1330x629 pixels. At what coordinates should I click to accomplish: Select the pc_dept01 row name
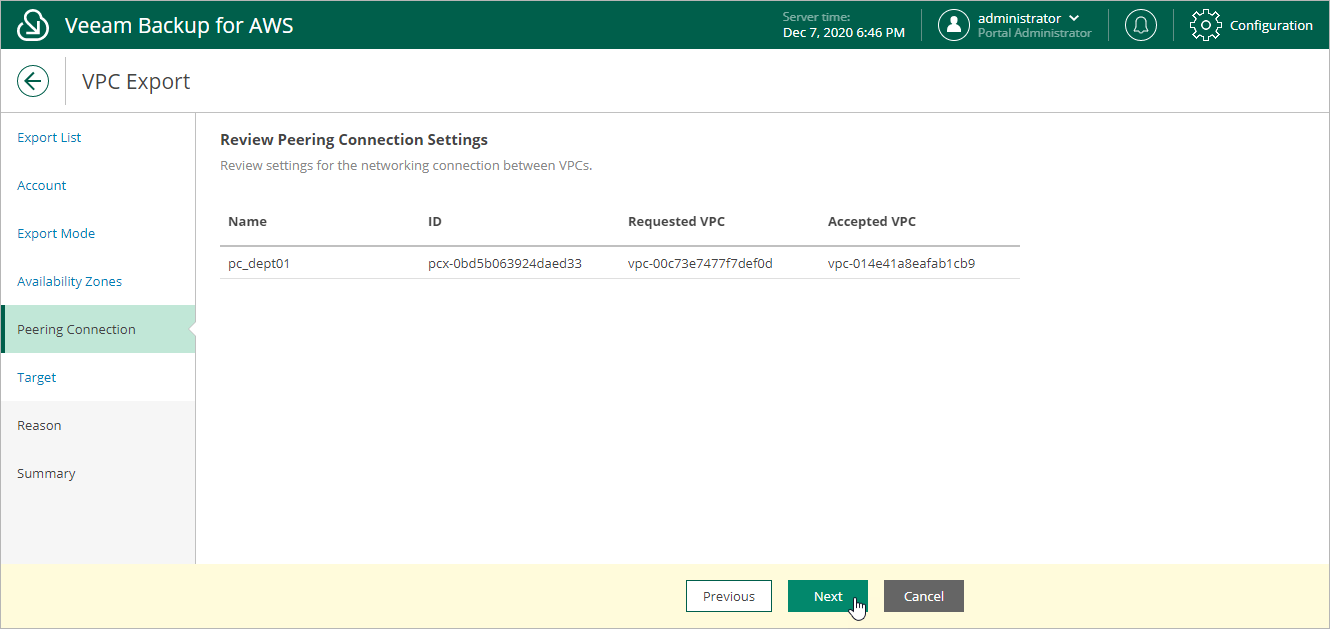coord(259,263)
